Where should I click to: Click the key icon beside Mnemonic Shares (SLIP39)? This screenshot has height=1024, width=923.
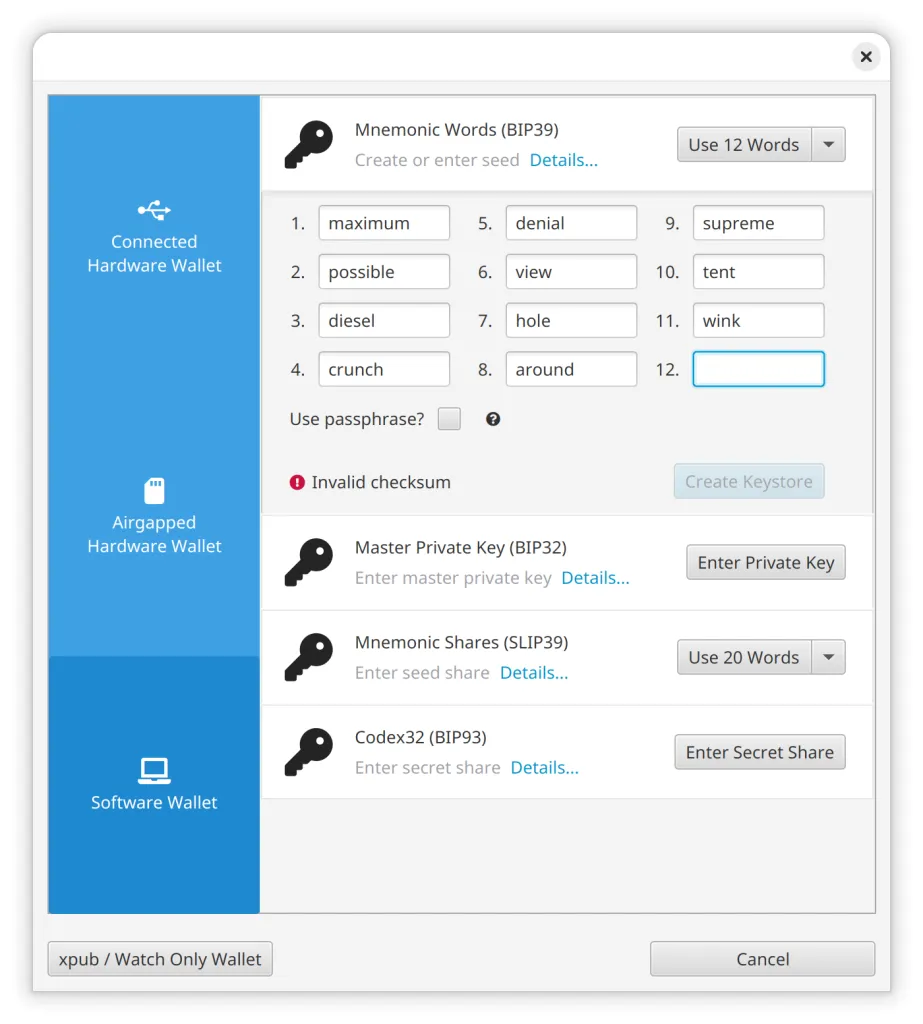coord(308,657)
